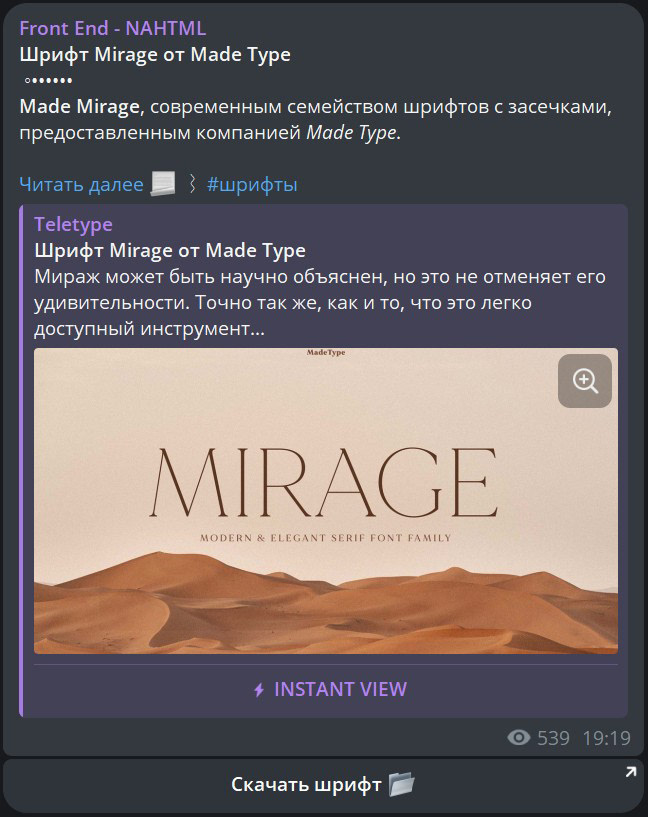The image size is (648, 817).
Task: Click the preview description starting with Мираж
Action: click(x=320, y=303)
